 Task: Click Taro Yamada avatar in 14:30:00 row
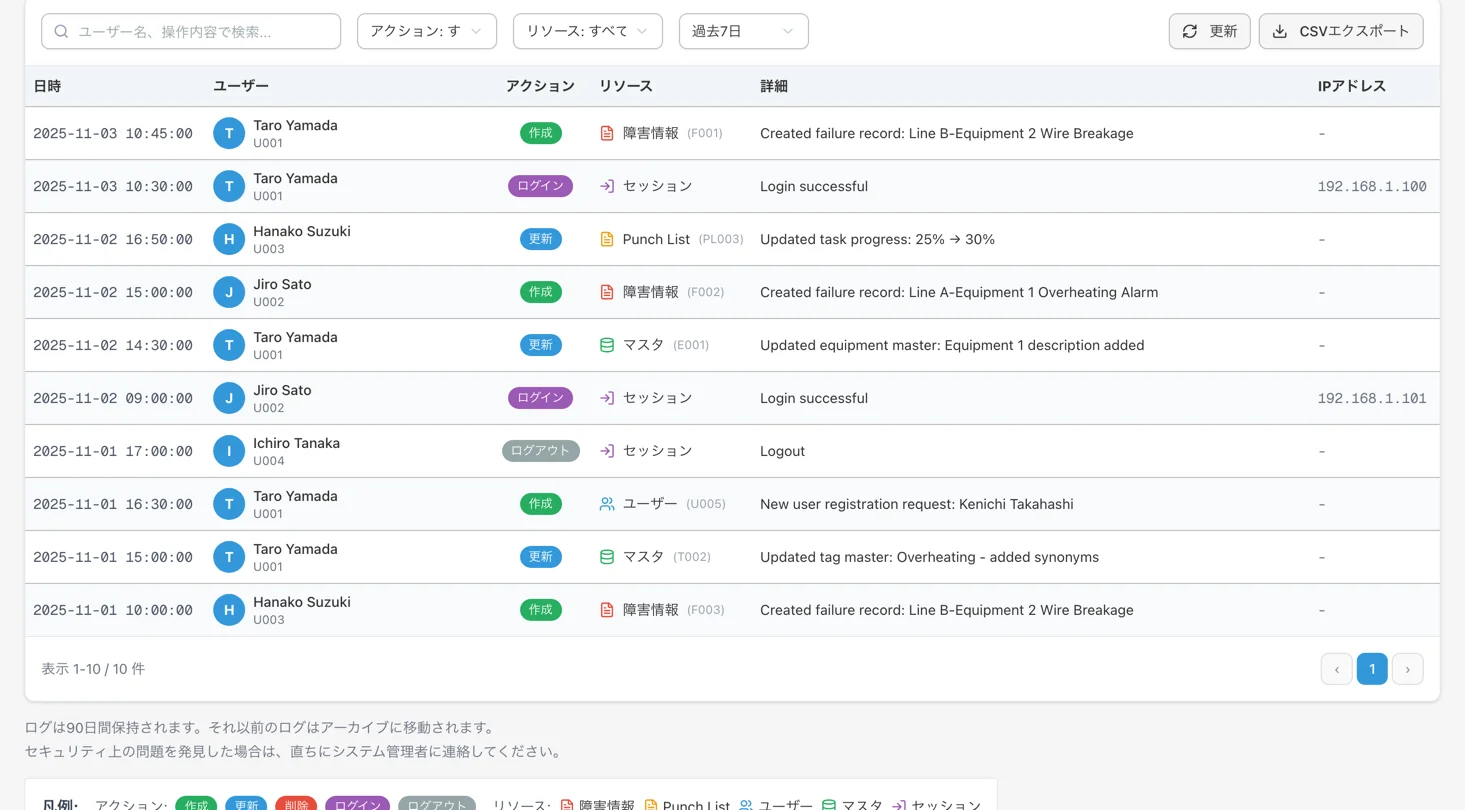[229, 345]
